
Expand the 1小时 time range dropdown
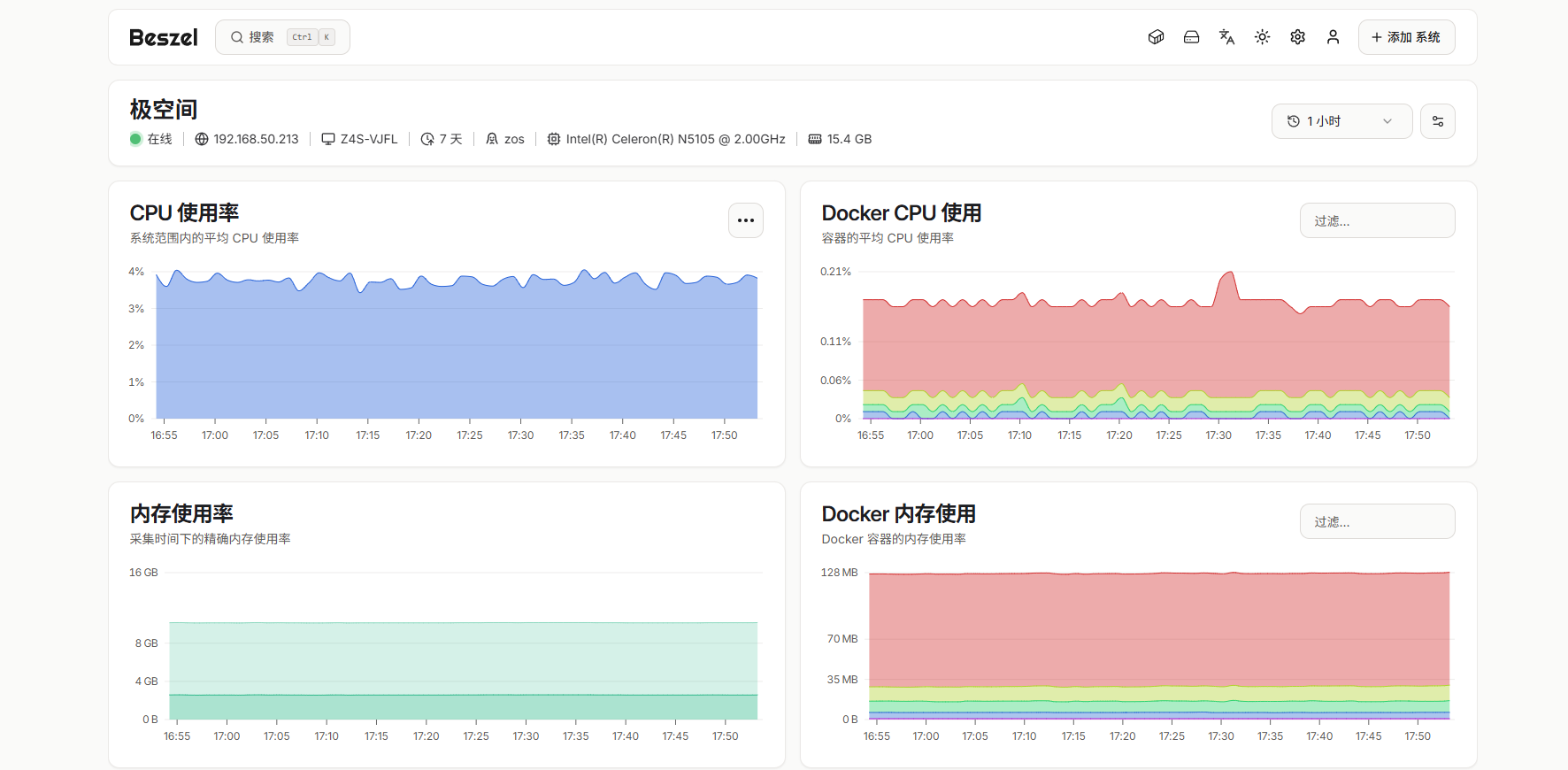(x=1341, y=121)
